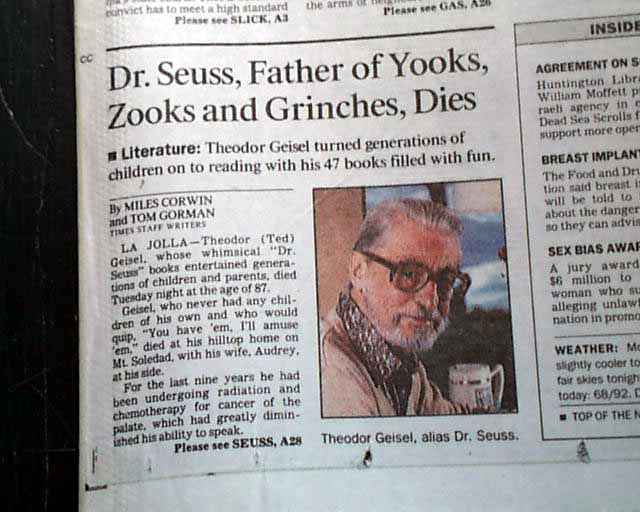Click the square bullet before 'Literature:'
The height and width of the screenshot is (512, 640).
tap(113, 156)
